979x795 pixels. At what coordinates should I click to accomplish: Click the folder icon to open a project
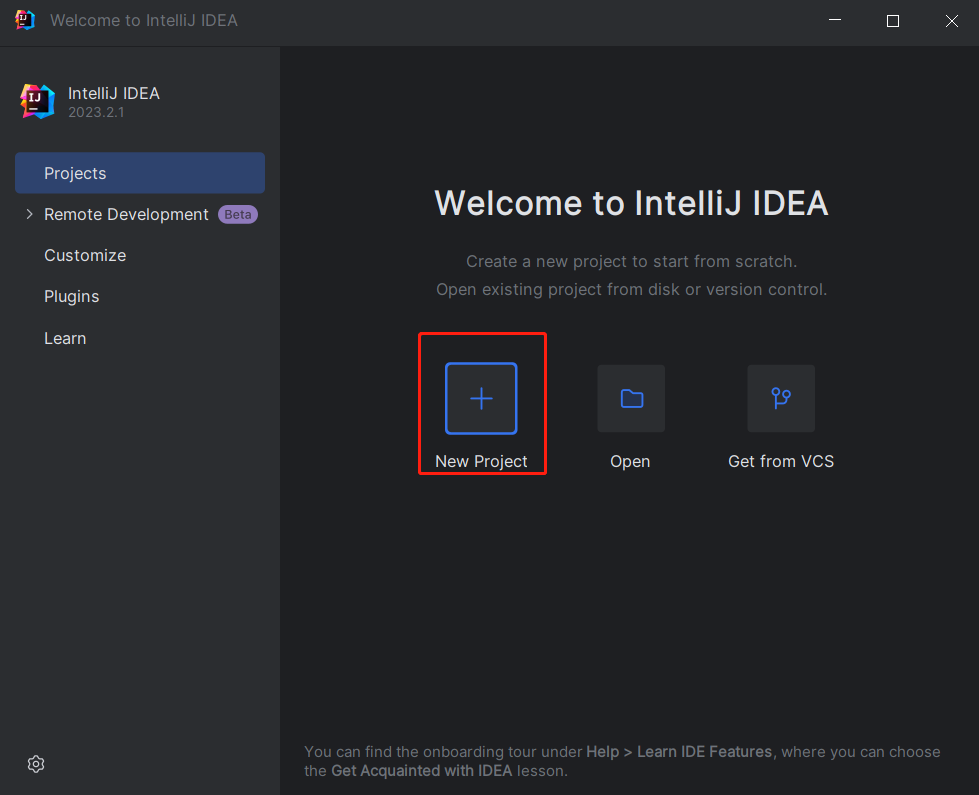(x=631, y=398)
